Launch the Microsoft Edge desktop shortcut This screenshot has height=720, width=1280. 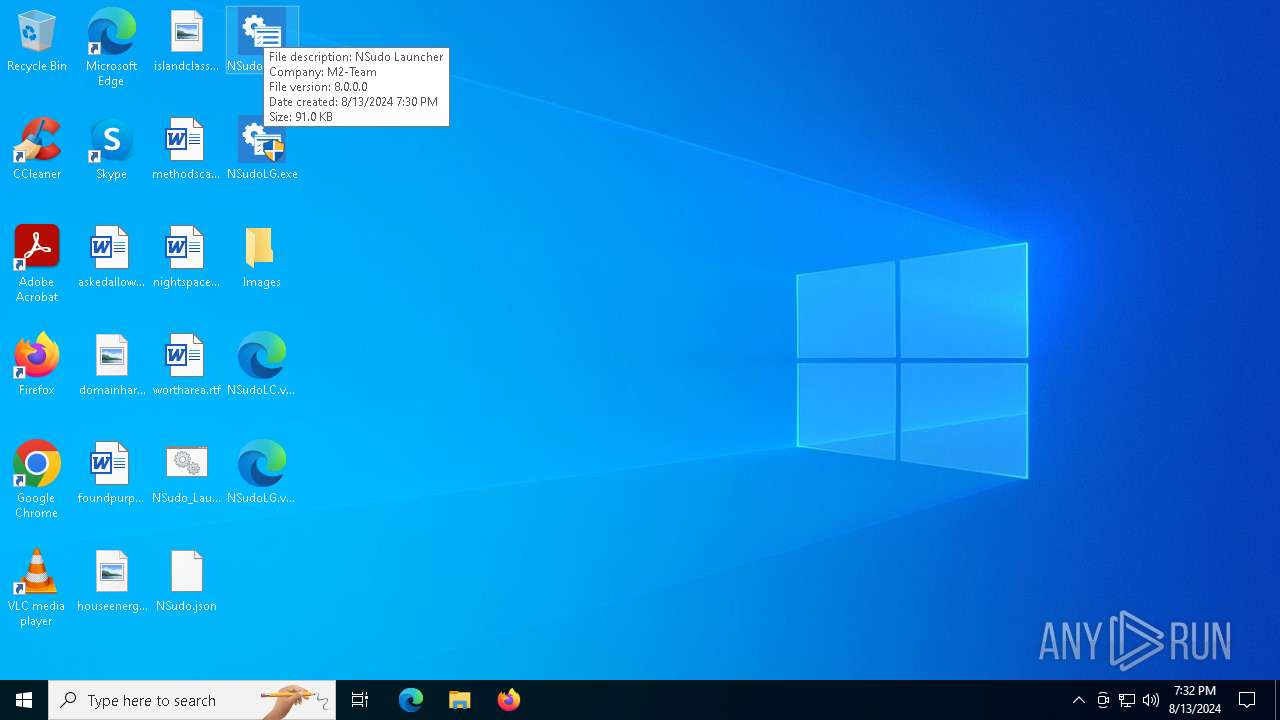pos(111,47)
